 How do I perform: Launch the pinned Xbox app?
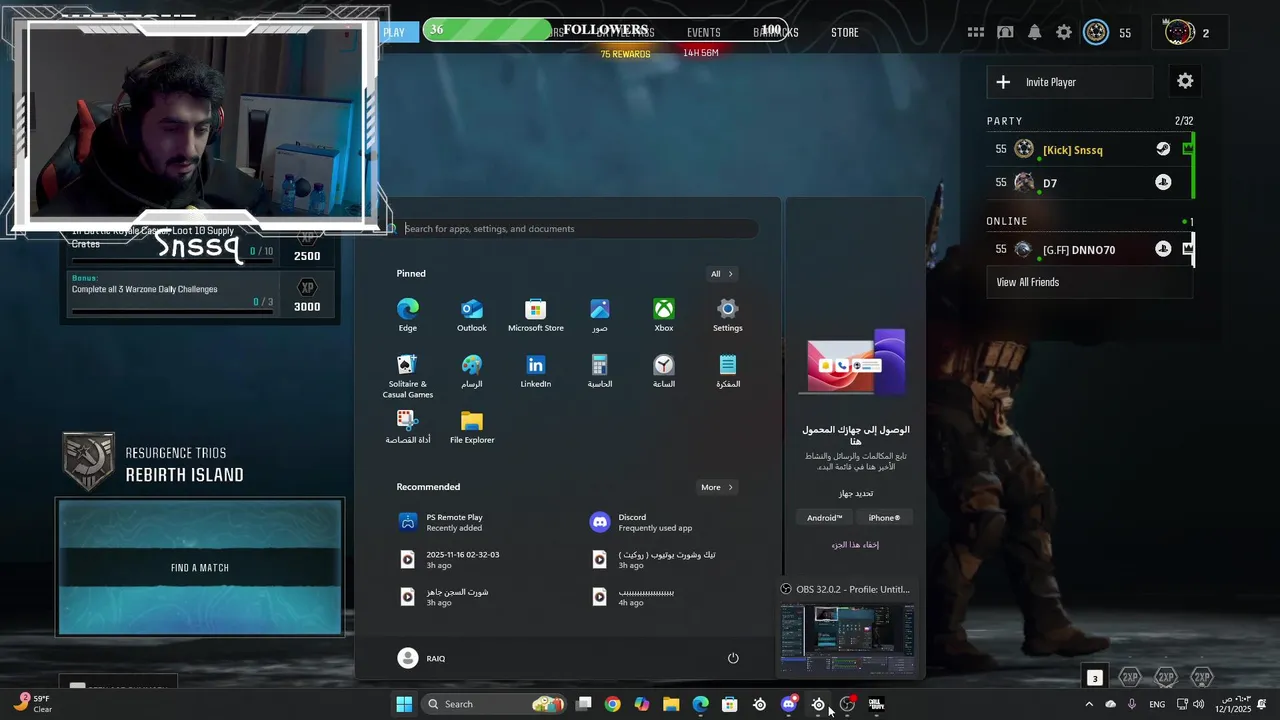click(x=664, y=315)
